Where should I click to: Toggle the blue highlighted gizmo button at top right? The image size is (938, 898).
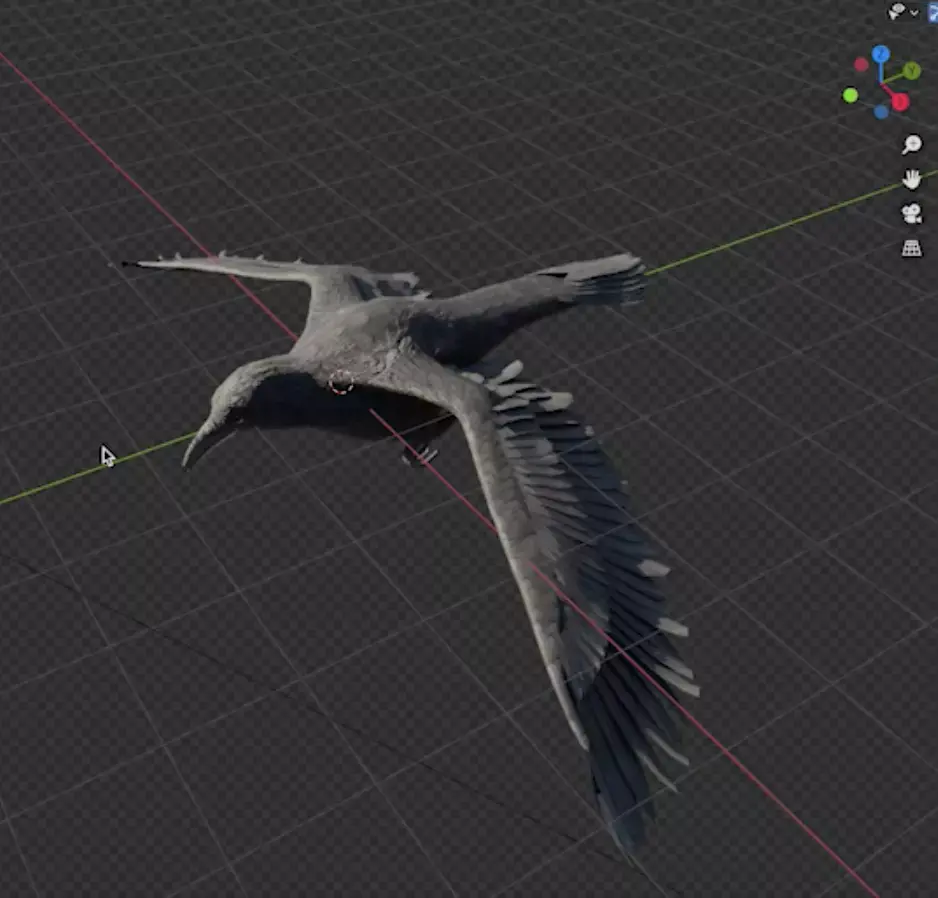(x=933, y=12)
